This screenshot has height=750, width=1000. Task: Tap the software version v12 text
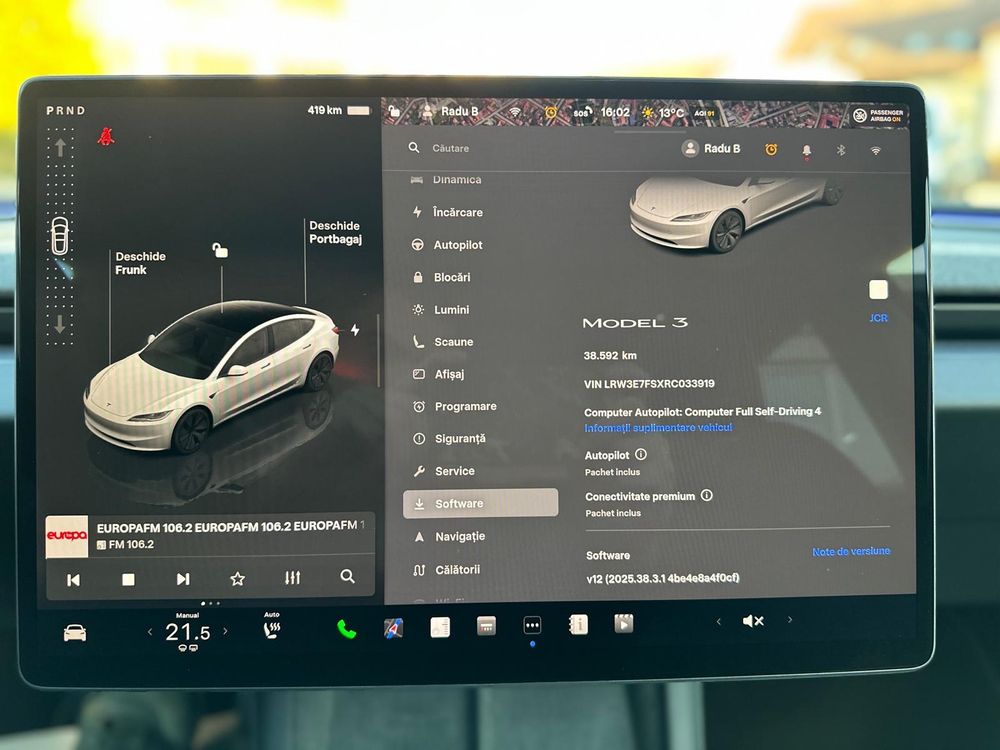663,578
